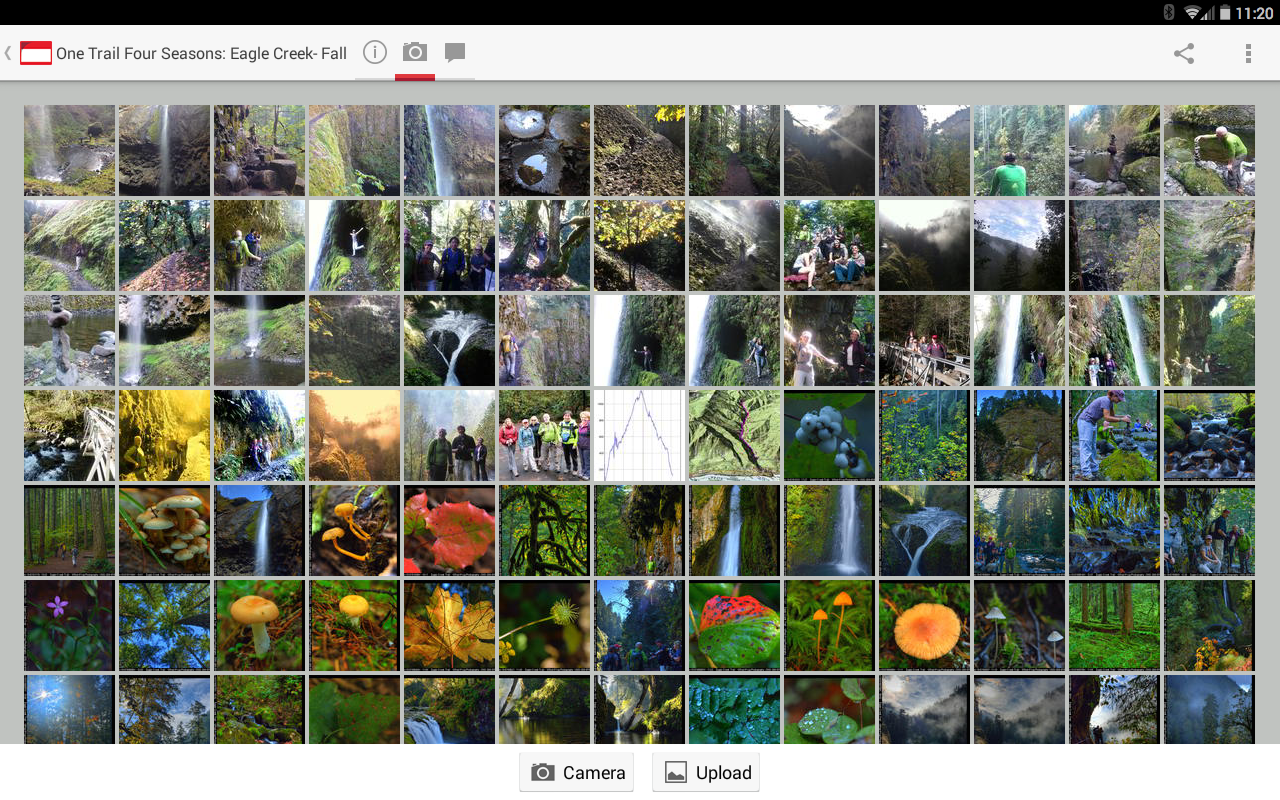1280x800 pixels.
Task: Tap the battery status icon
Action: (1225, 12)
